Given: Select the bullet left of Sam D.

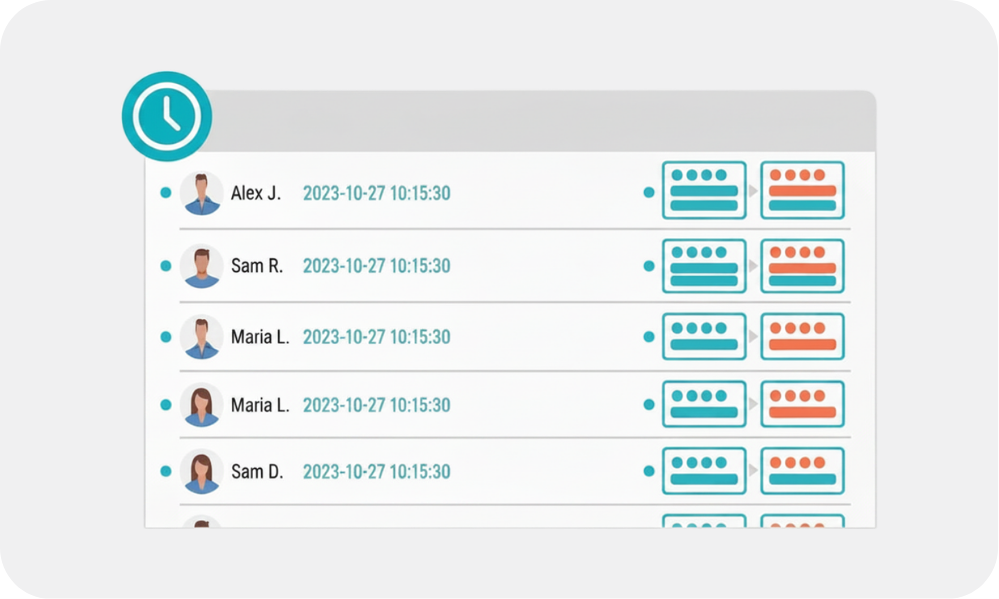Looking at the screenshot, I should pos(166,471).
